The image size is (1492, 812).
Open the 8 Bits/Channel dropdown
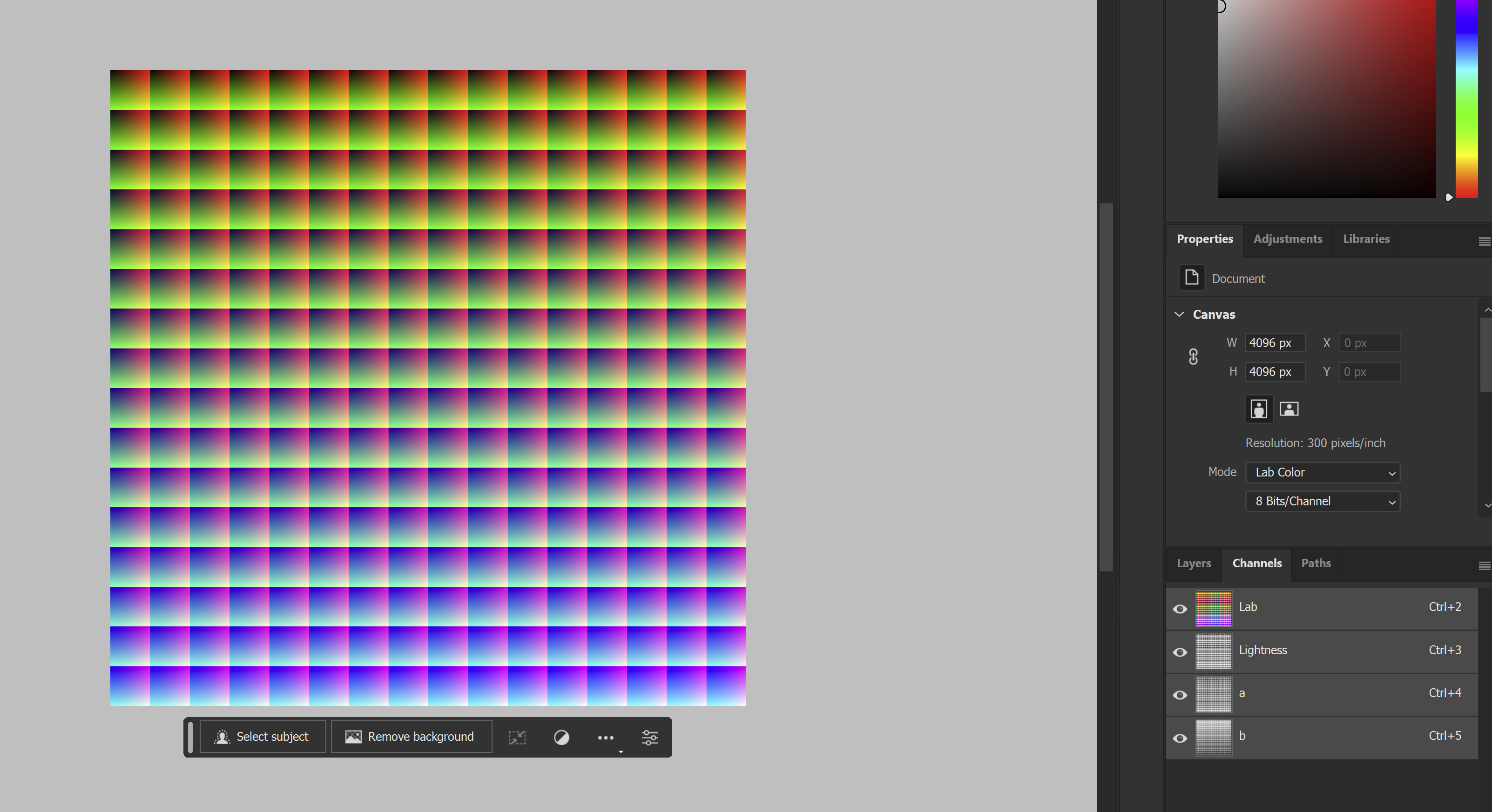(1322, 501)
